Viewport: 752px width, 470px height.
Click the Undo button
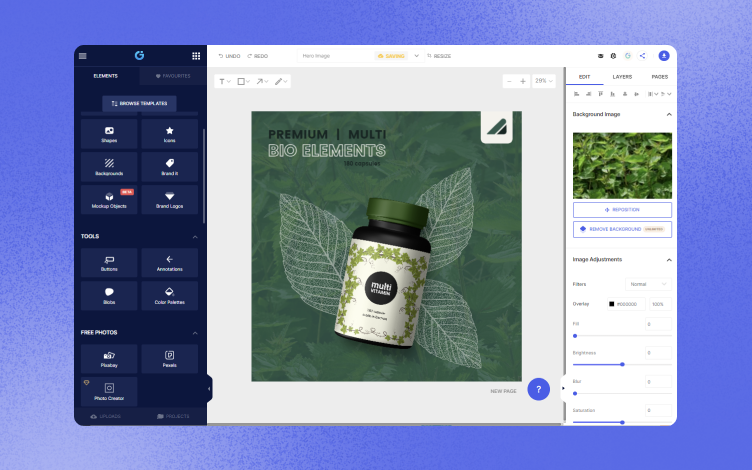tap(229, 56)
